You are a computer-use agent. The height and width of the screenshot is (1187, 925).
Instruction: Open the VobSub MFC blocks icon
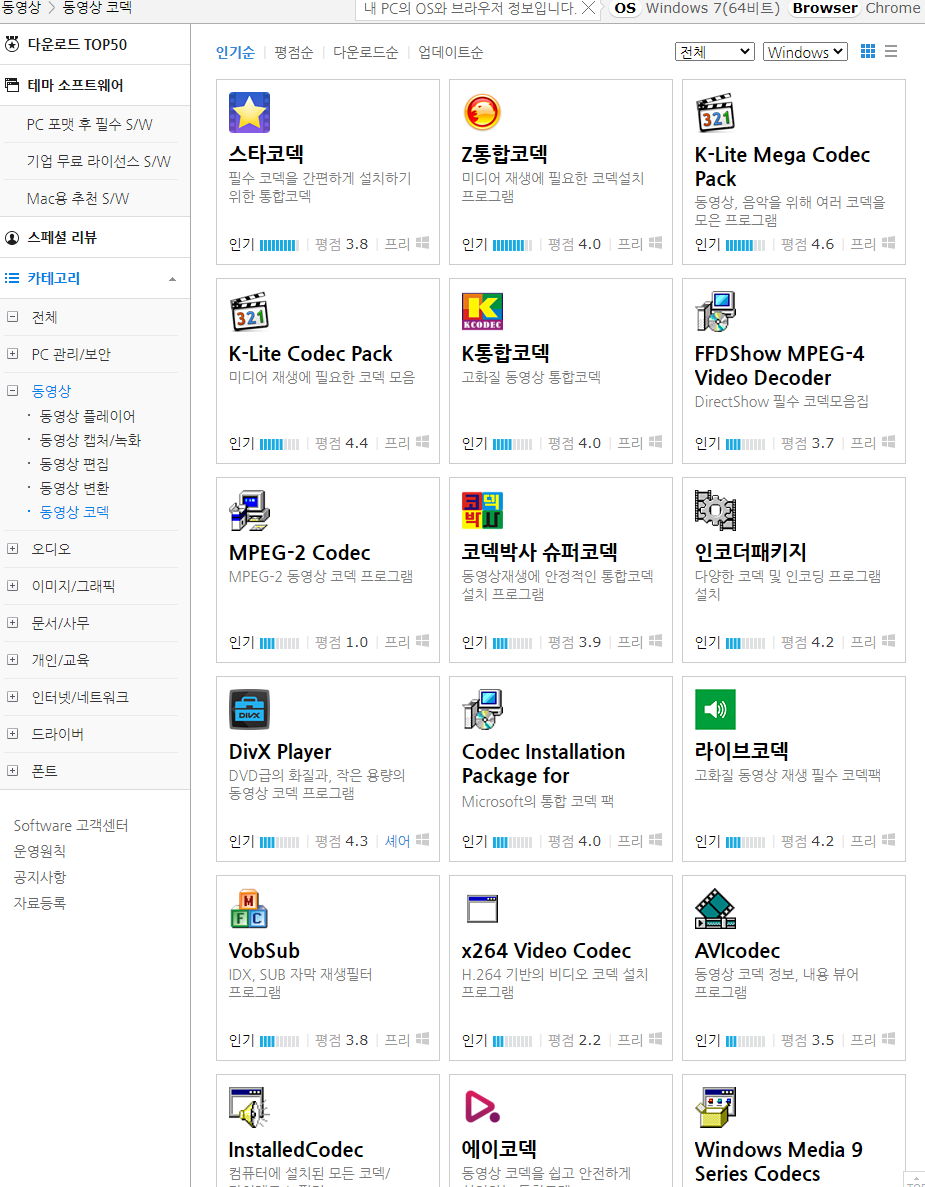tap(249, 908)
